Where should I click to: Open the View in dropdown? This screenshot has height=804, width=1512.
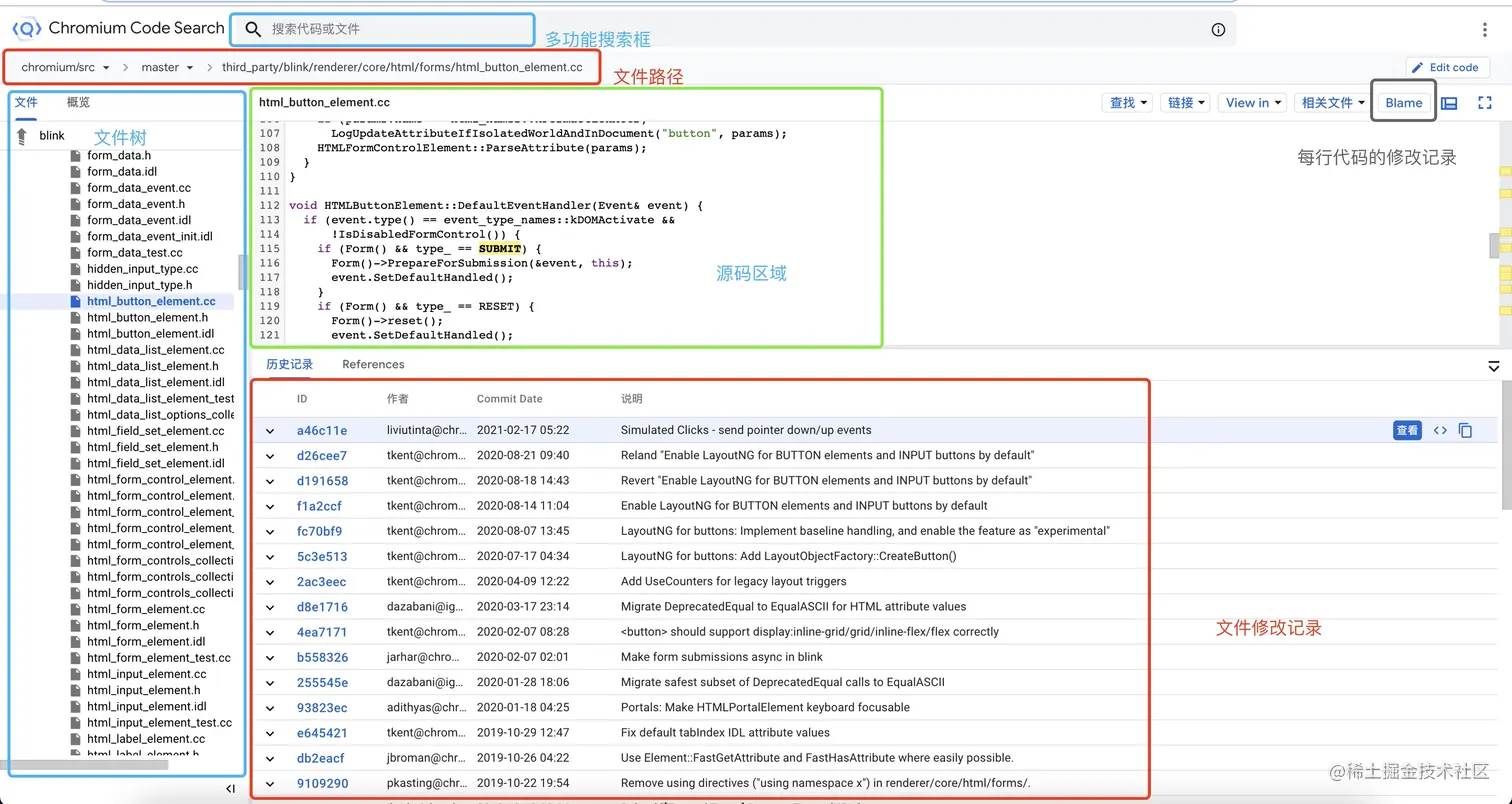pyautogui.click(x=1253, y=103)
